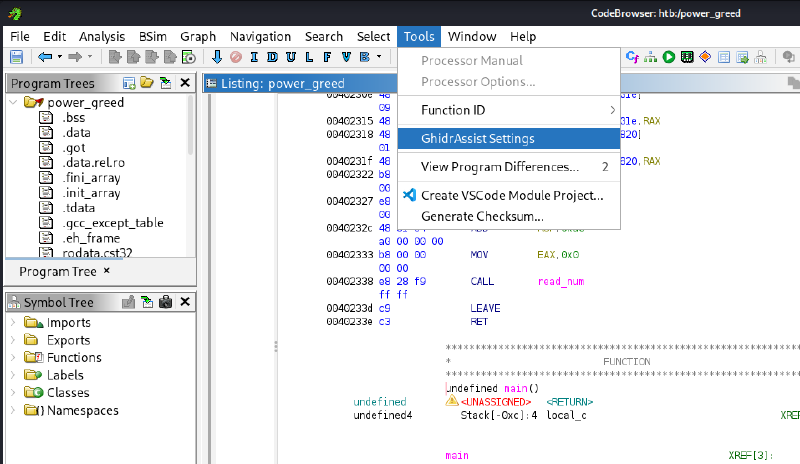Select the Program Tree tab
800x464 pixels.
(58, 271)
